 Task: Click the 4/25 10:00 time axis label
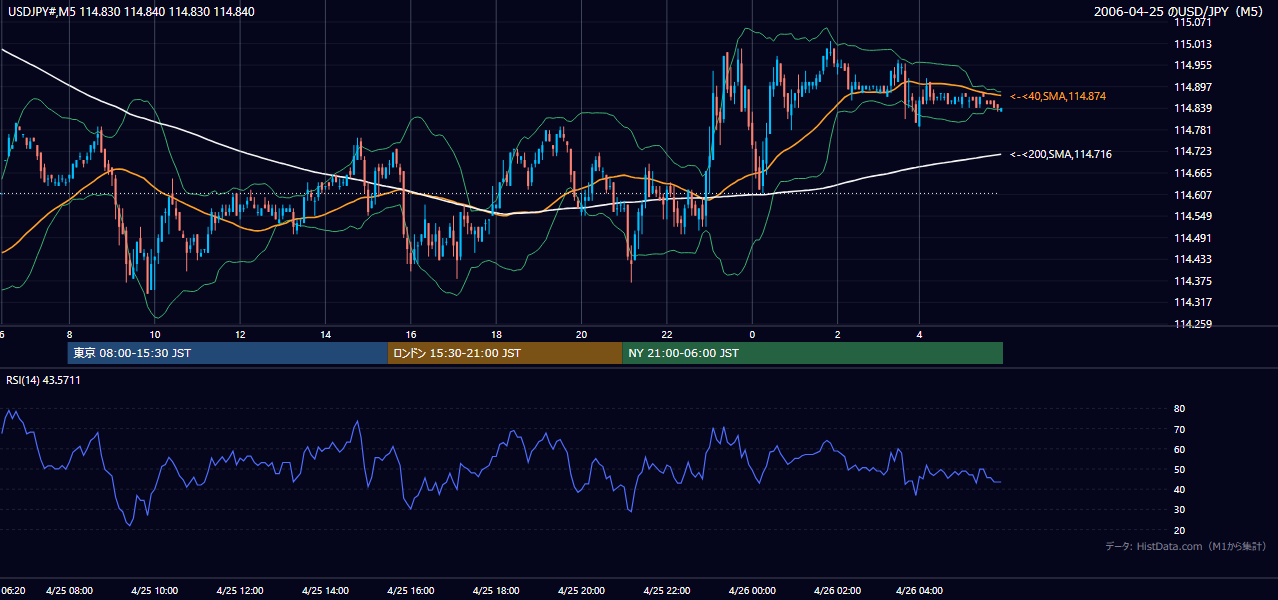pyautogui.click(x=154, y=590)
